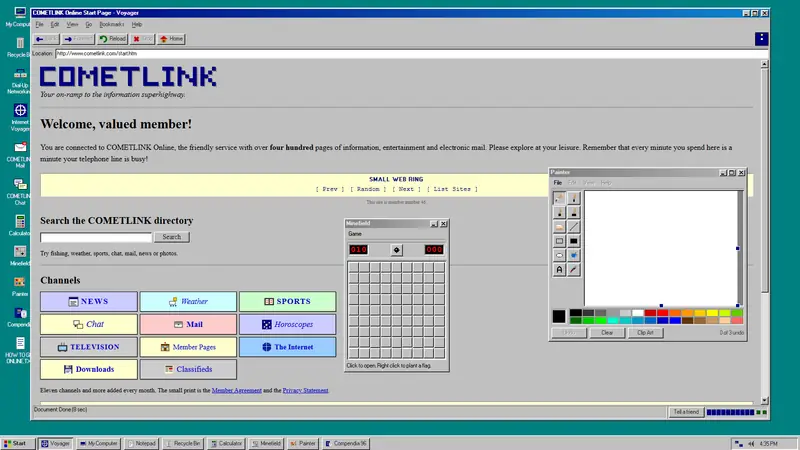800x450 pixels.
Task: Open the Voyager Edit menu
Action: point(55,24)
